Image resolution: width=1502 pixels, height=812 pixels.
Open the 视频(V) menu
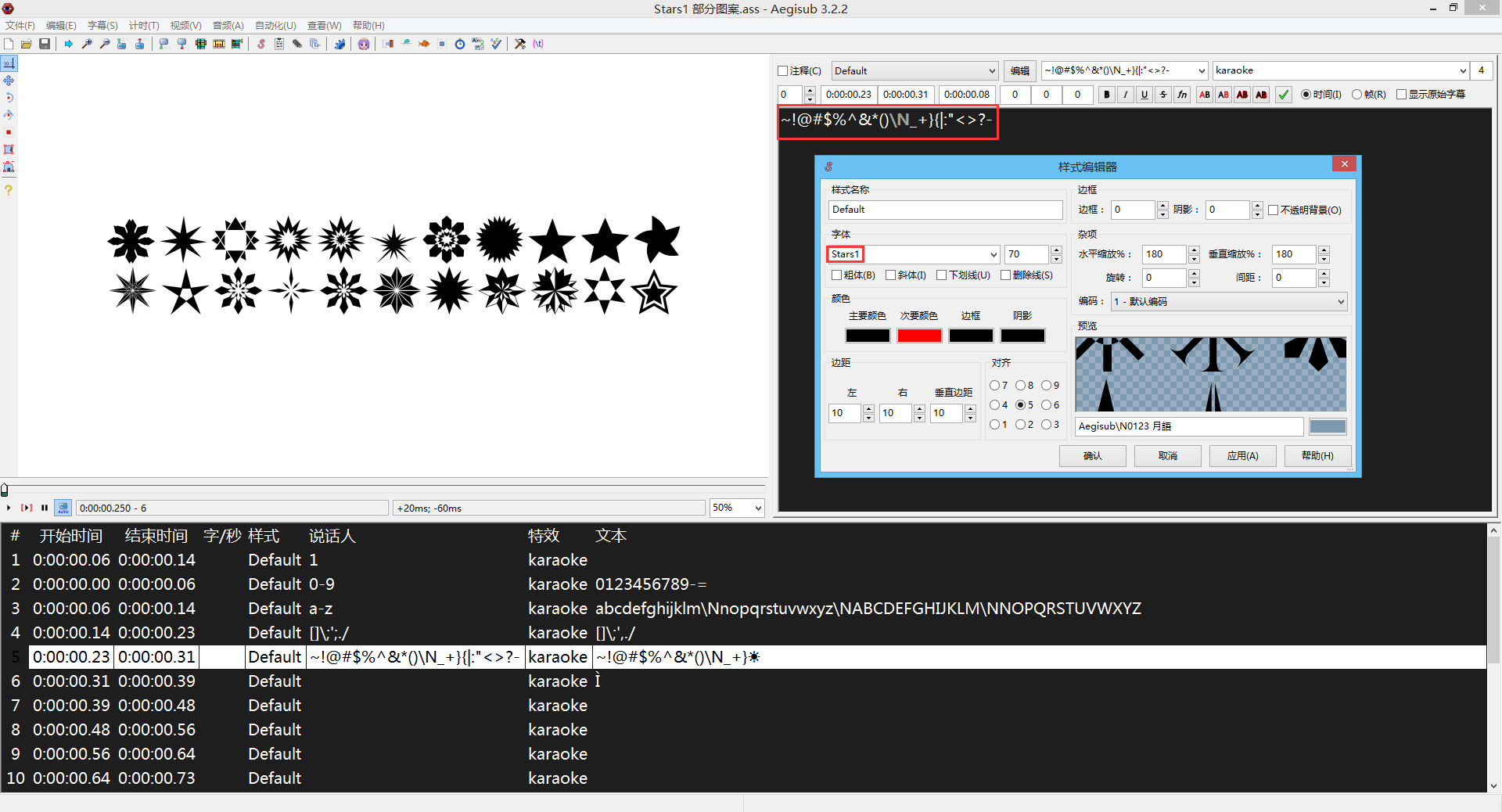(185, 26)
